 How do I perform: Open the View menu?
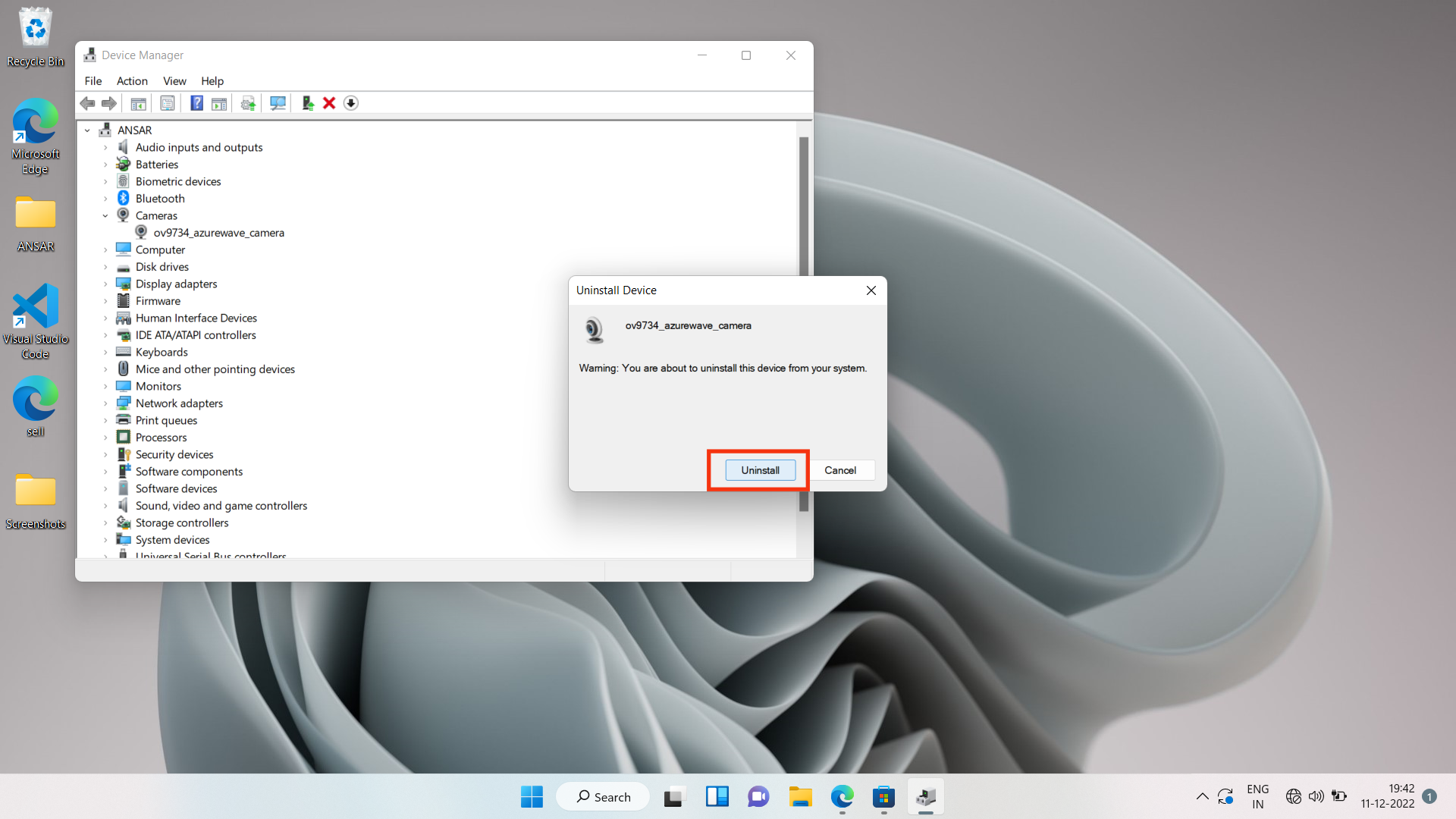click(174, 81)
